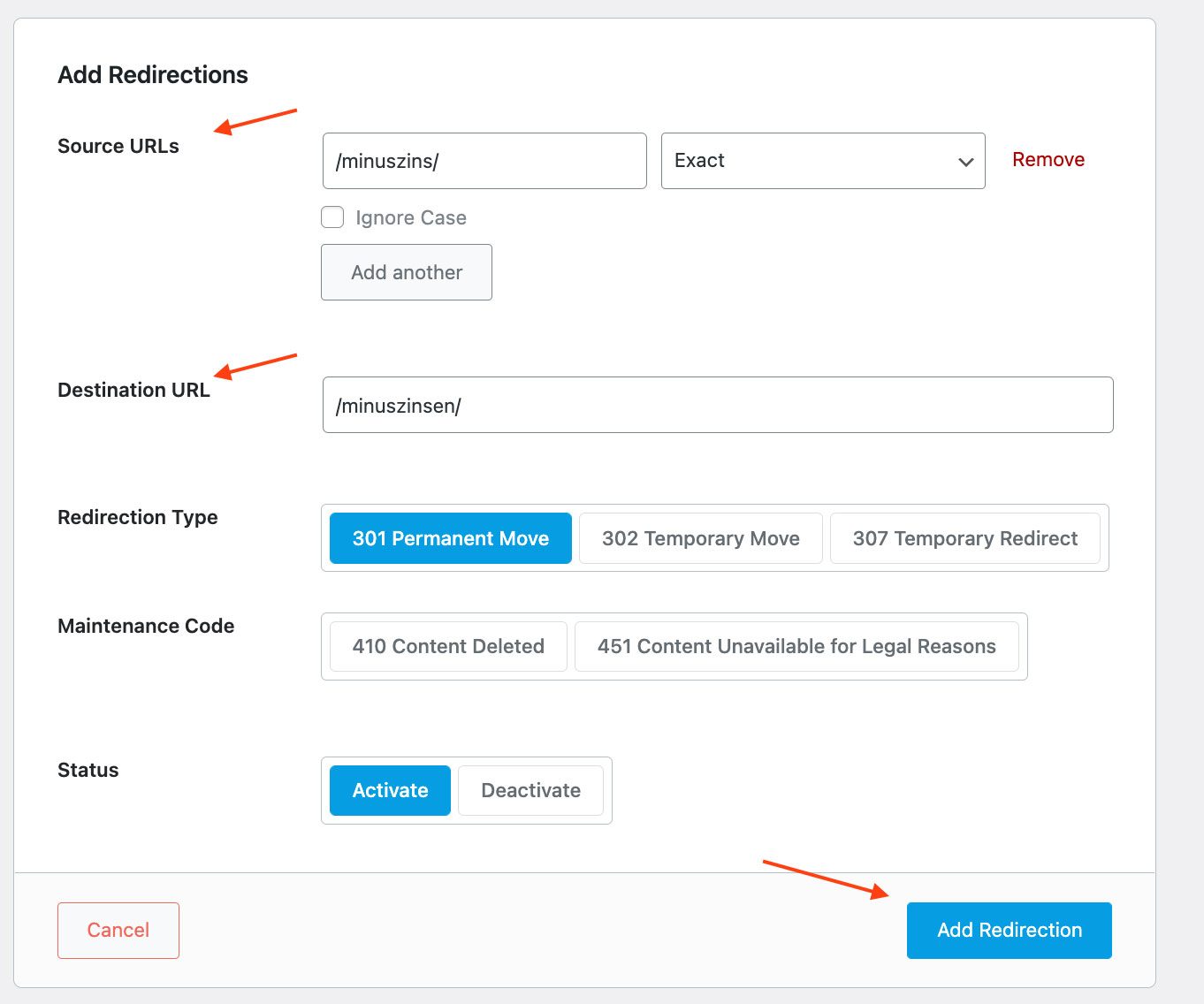Submit with the Add Redirection button
The width and height of the screenshot is (1204, 1004).
pyautogui.click(x=1009, y=930)
